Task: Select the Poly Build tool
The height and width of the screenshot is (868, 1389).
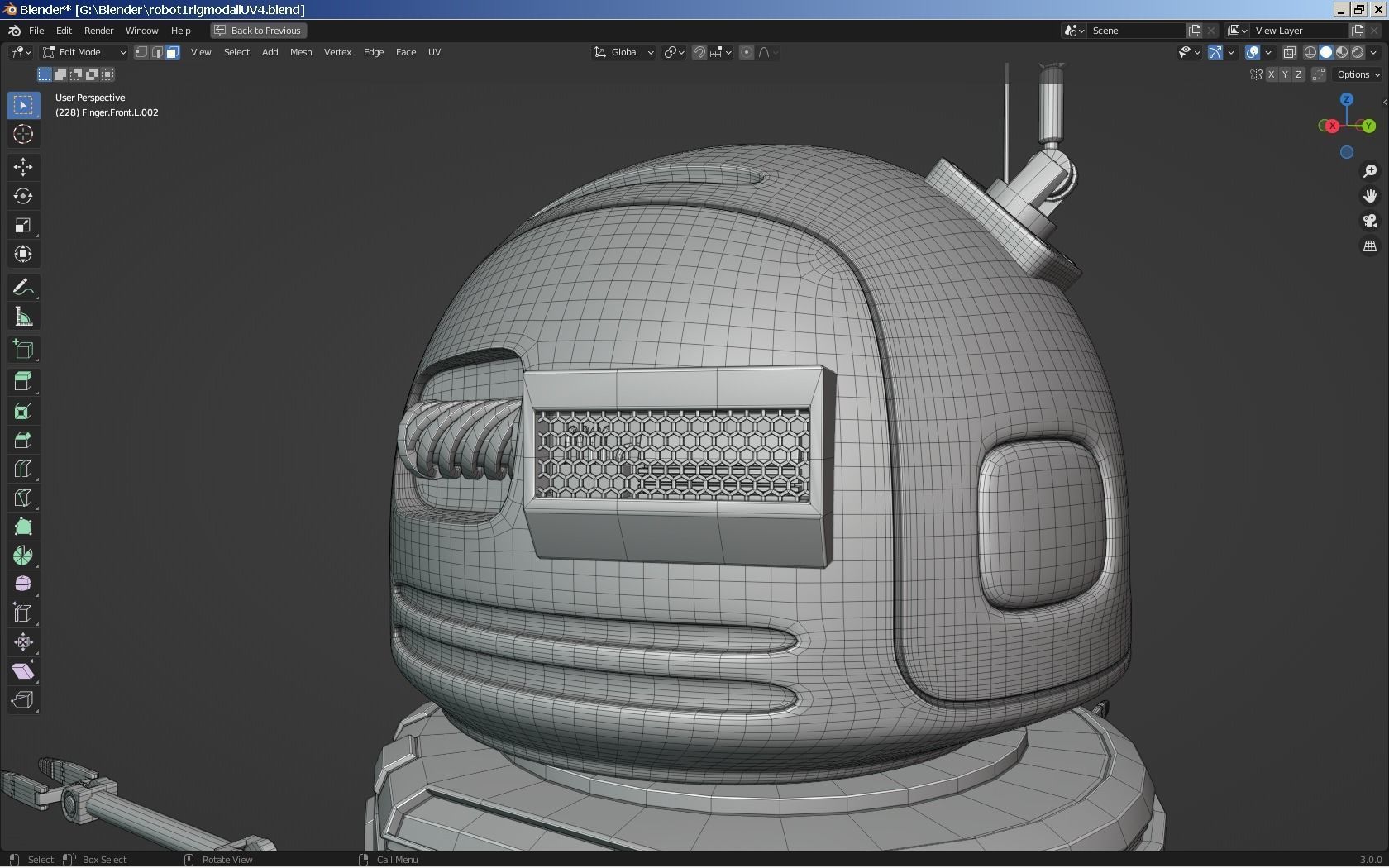Action: pos(23,527)
